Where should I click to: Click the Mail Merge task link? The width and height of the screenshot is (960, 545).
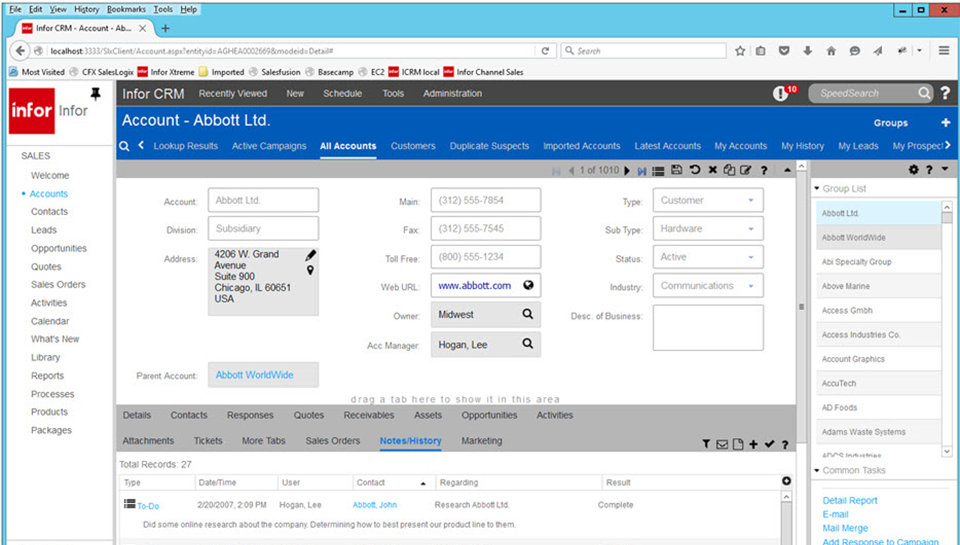[x=845, y=528]
